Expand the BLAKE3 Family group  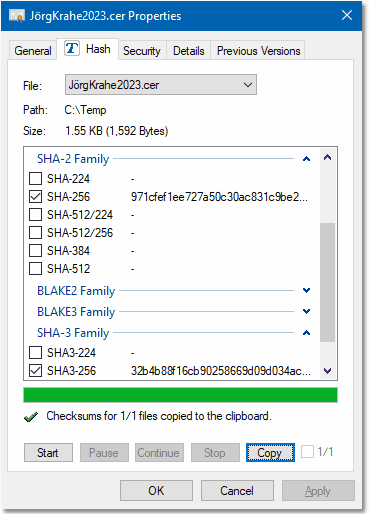[306, 312]
